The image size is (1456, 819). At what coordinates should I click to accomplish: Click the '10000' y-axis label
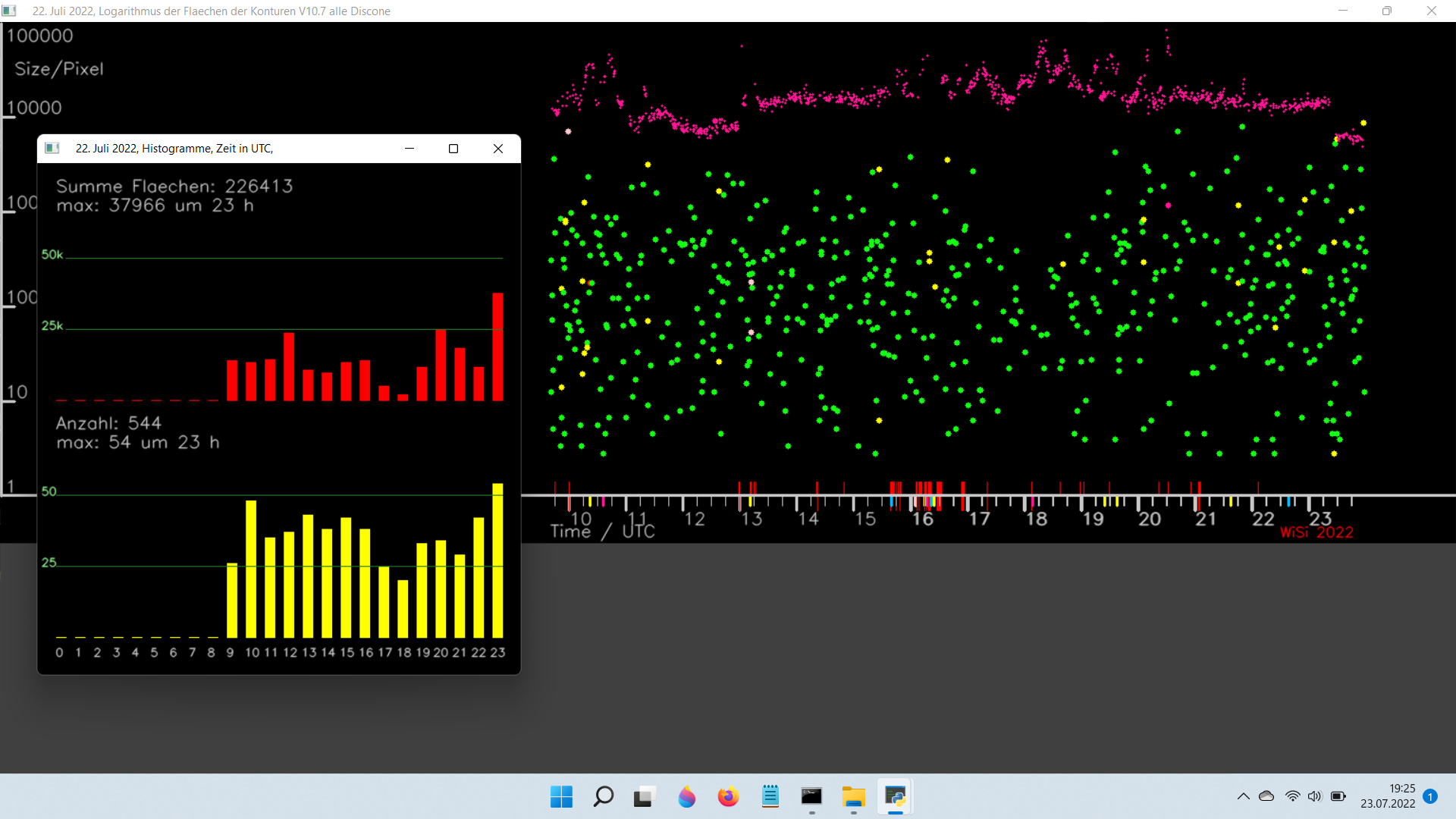coord(34,108)
